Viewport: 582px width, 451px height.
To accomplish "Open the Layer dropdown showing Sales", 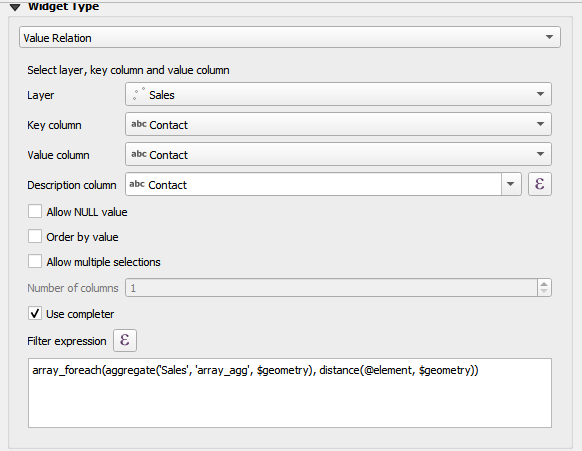I will [338, 94].
